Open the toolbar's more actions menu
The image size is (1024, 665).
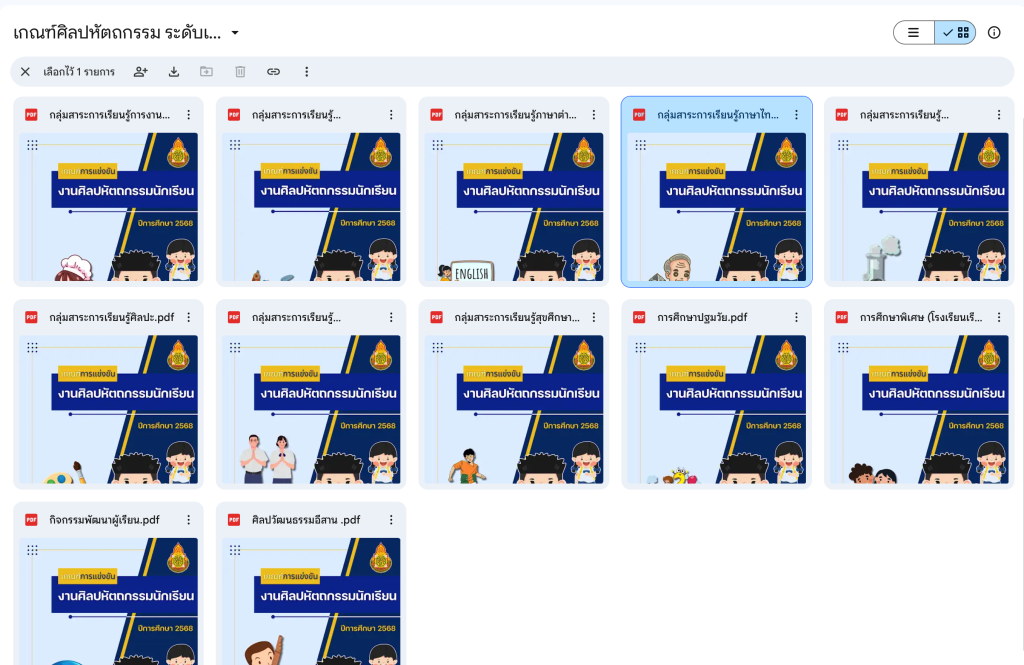tap(307, 72)
